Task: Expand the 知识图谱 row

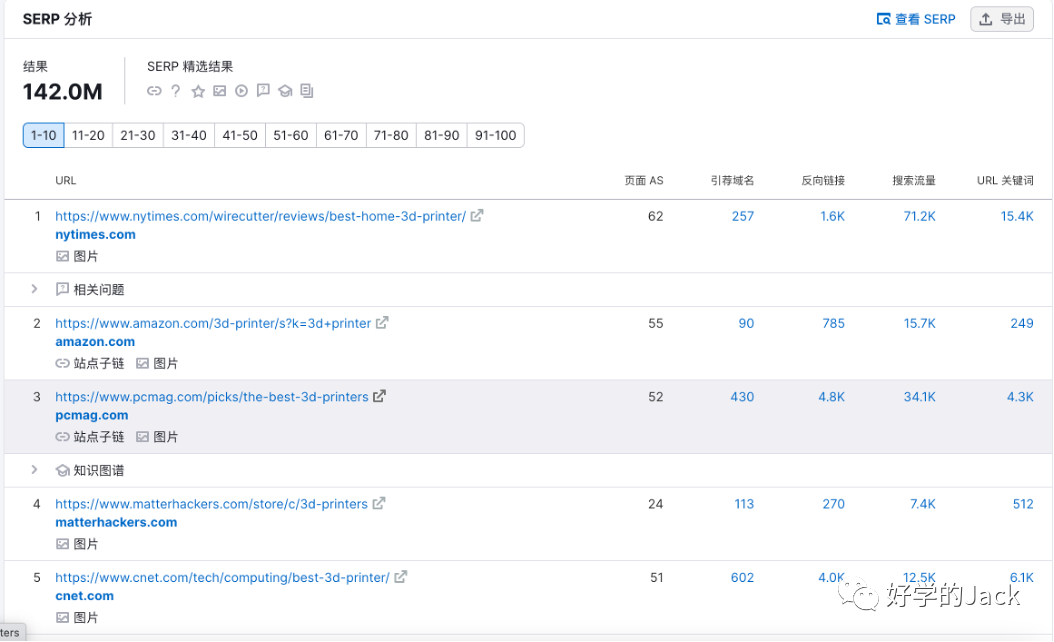Action: [34, 470]
